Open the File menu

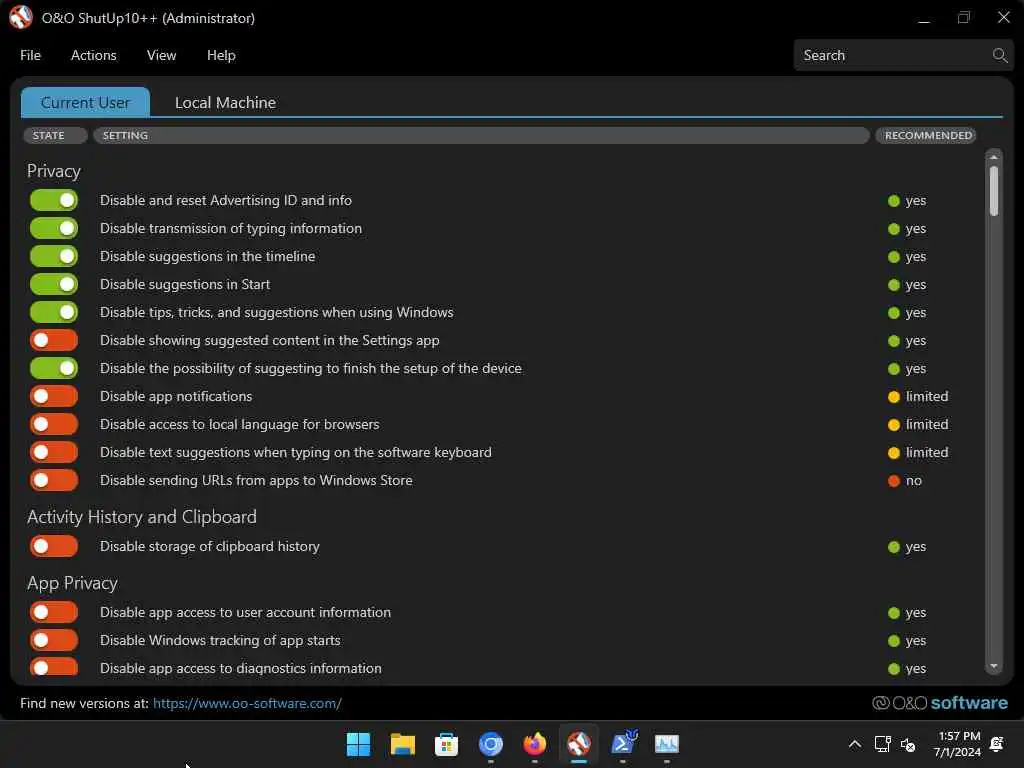click(x=30, y=56)
